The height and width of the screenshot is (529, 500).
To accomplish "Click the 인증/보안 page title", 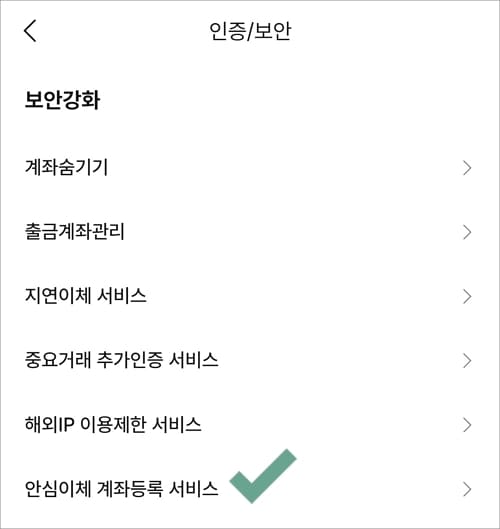I will tap(250, 31).
